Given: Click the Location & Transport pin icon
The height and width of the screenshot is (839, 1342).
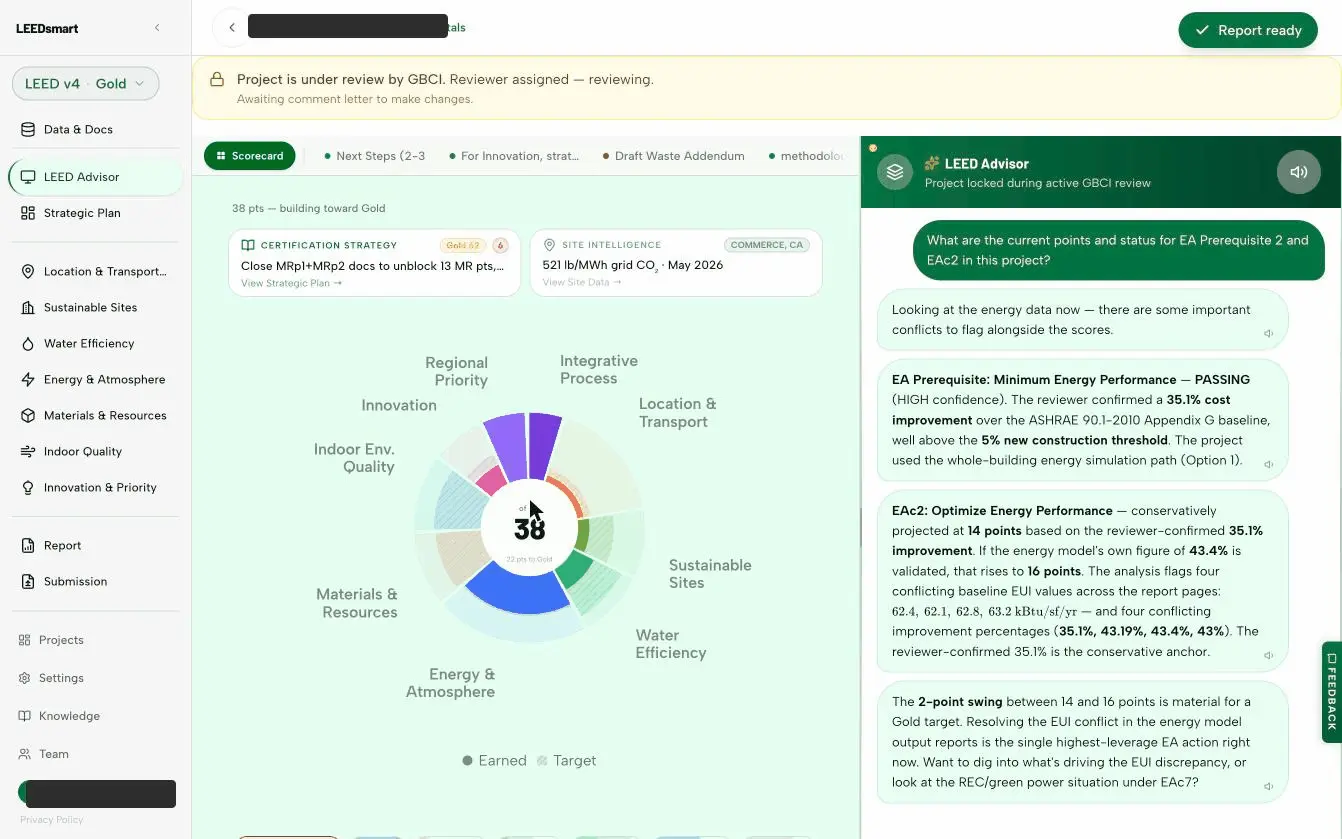Looking at the screenshot, I should [x=27, y=271].
